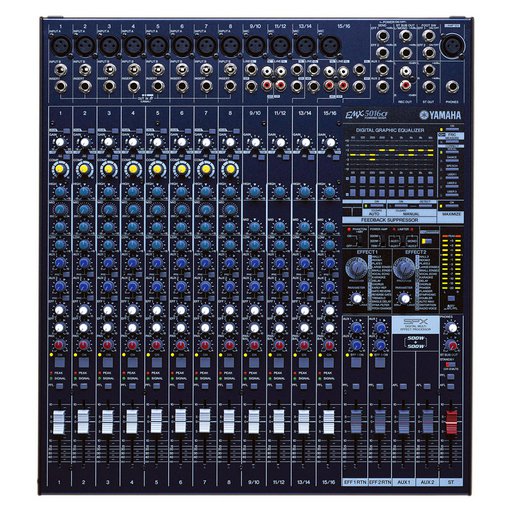Click the ST label at bottom
The width and height of the screenshot is (512, 512).
coord(451,482)
